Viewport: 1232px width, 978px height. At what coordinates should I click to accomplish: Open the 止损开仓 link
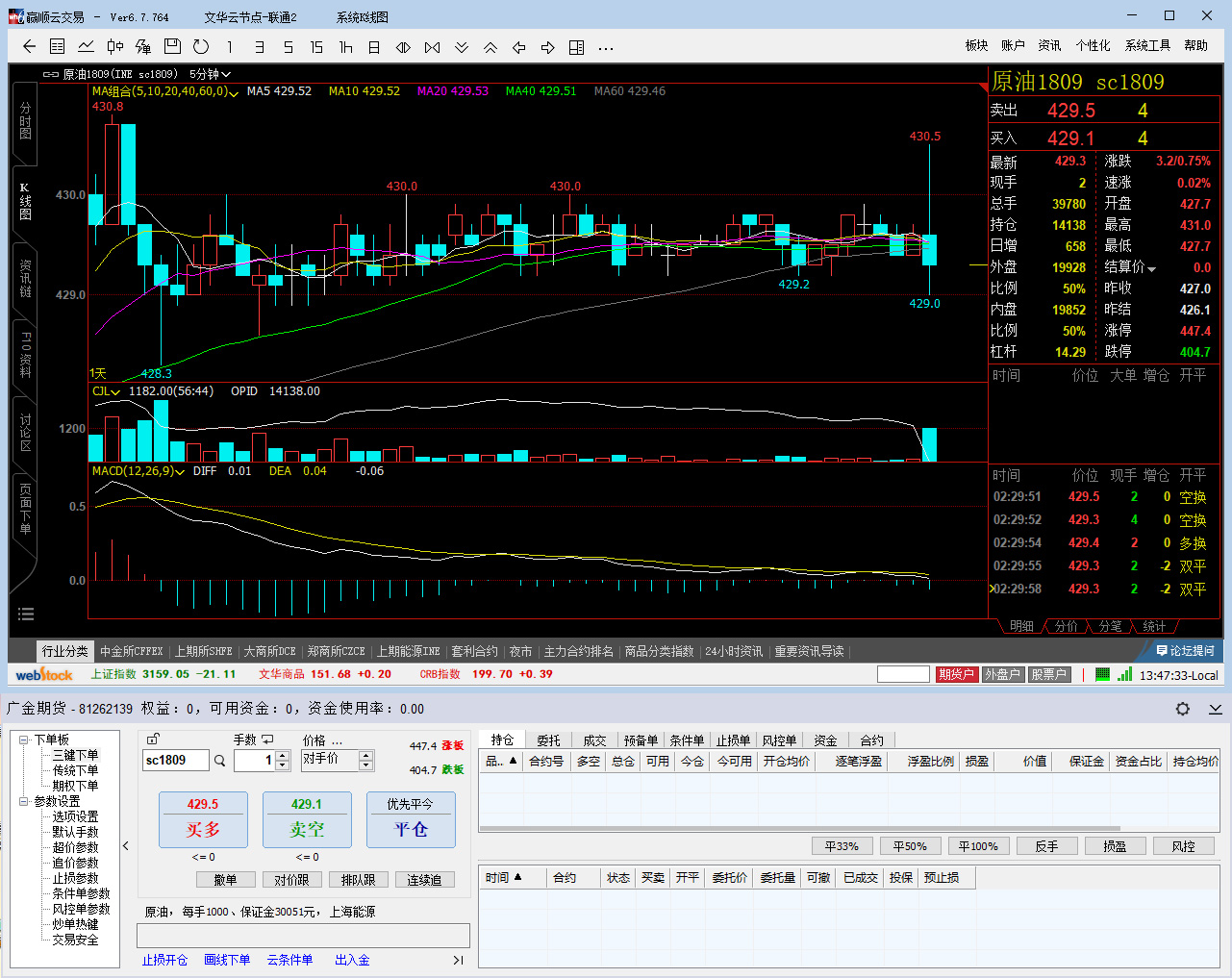pos(164,960)
